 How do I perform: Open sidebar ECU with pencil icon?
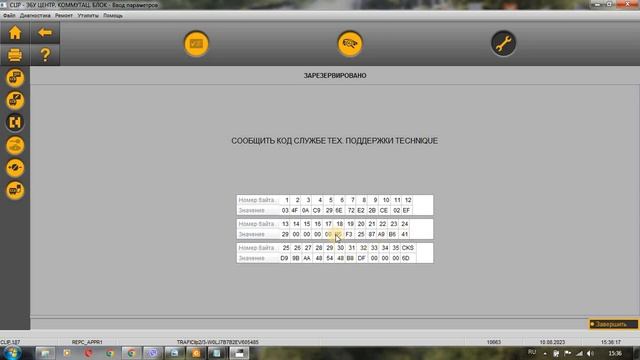15,100
